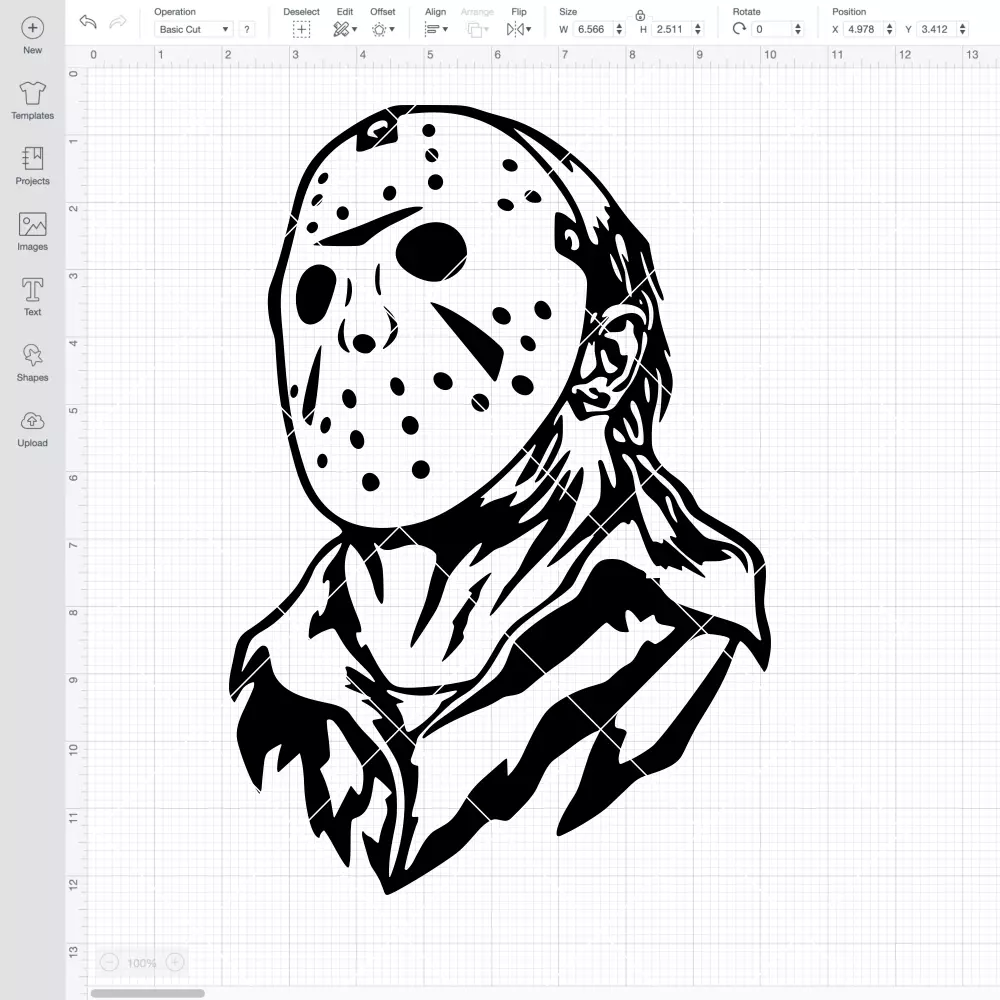Screen dimensions: 1000x1000
Task: Click the Operation help question mark
Action: pos(247,29)
